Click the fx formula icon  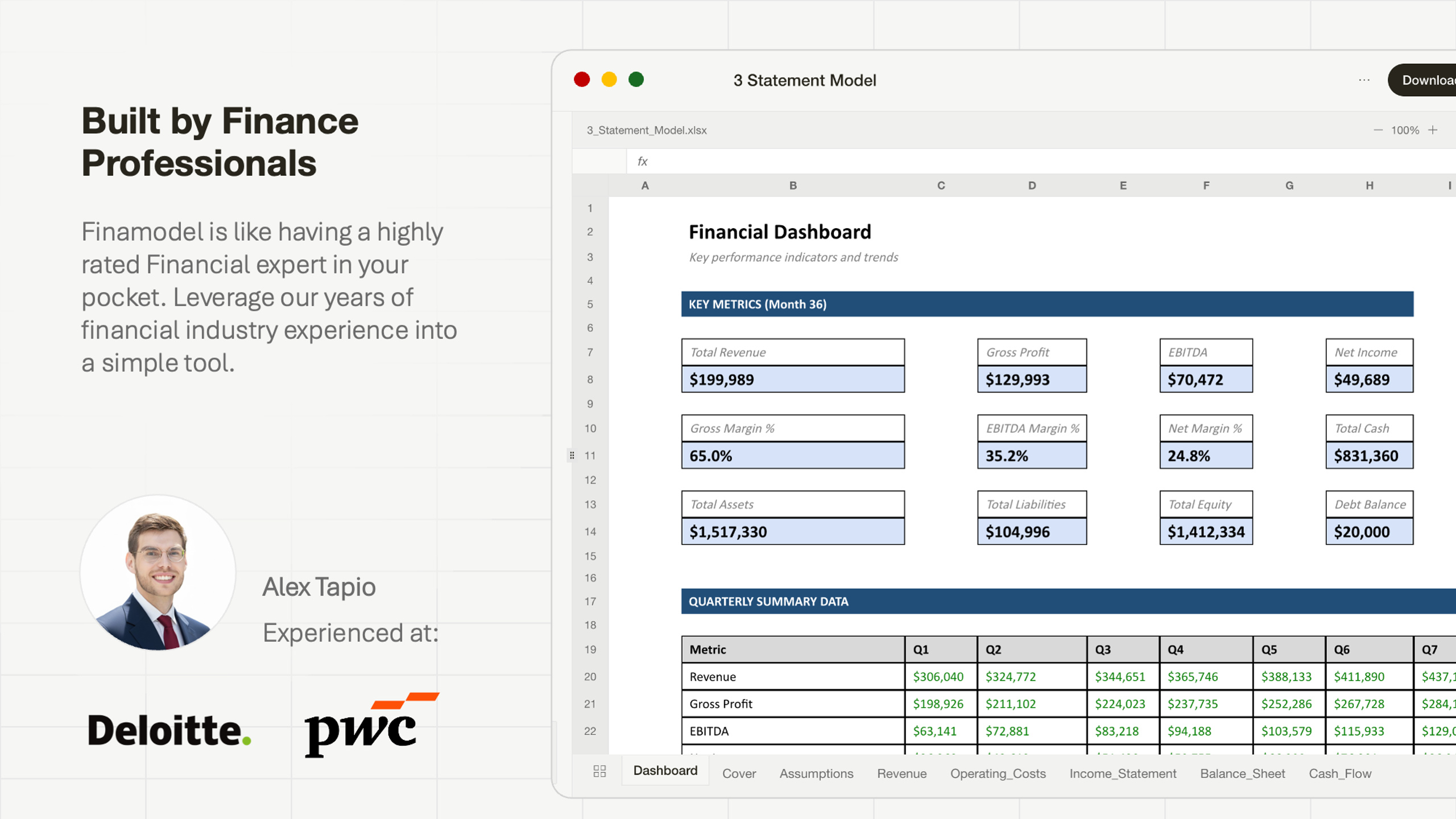click(642, 162)
